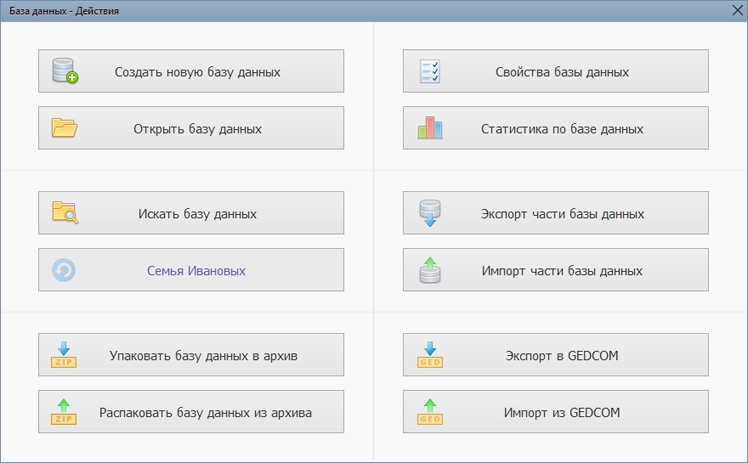
Task: Start 'Импорт из GEDCOM'
Action: (556, 412)
